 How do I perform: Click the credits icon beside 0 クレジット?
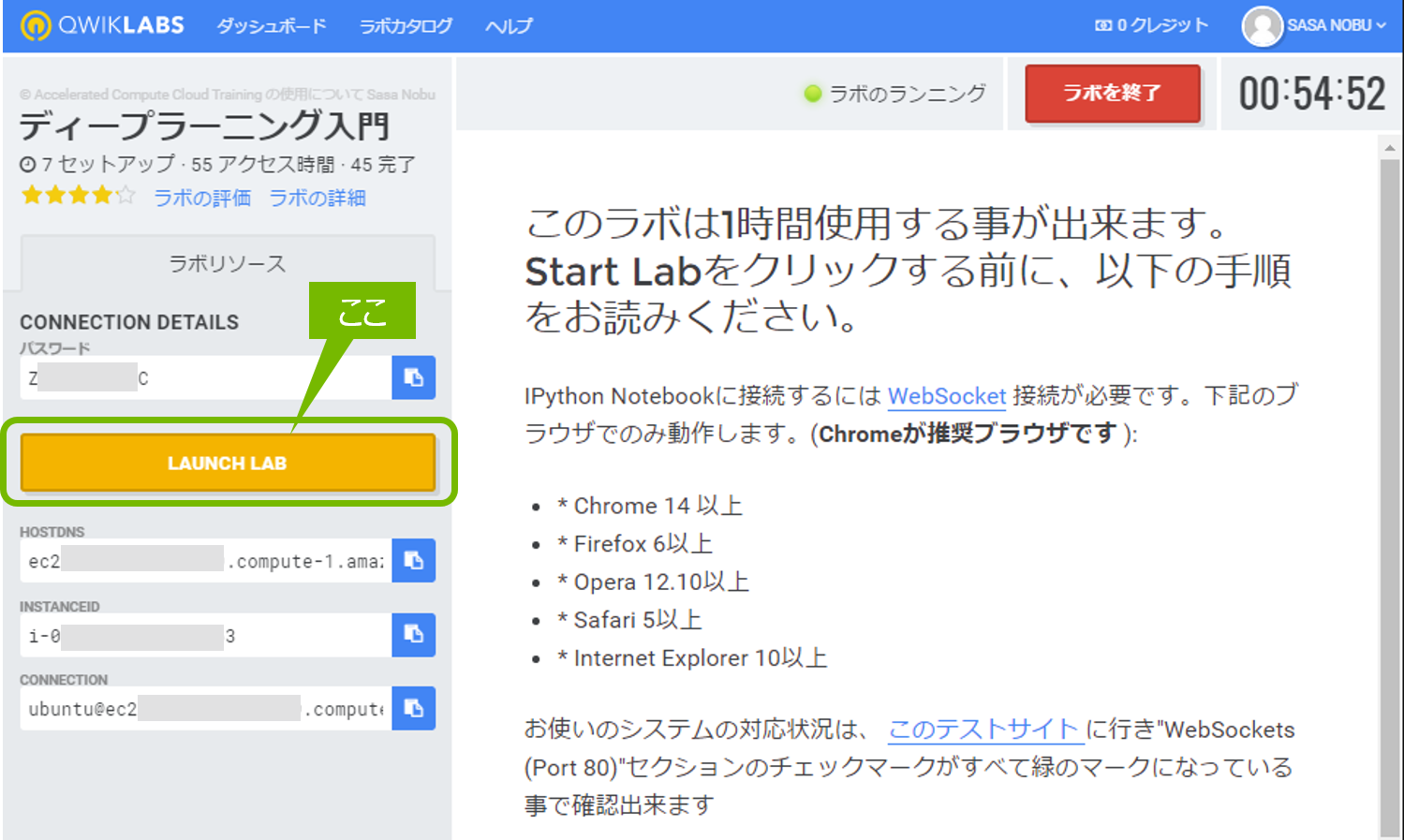pyautogui.click(x=1103, y=25)
